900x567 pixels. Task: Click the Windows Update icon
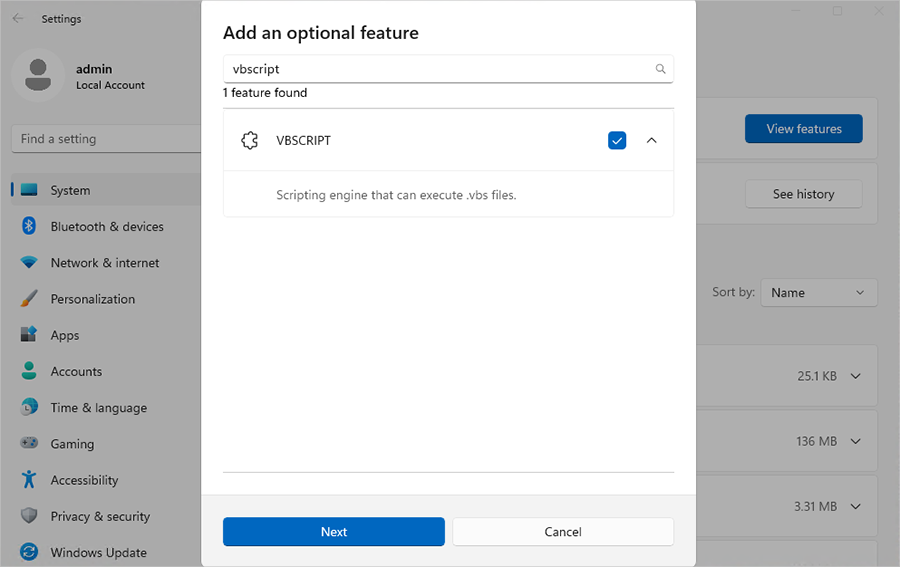point(29,552)
